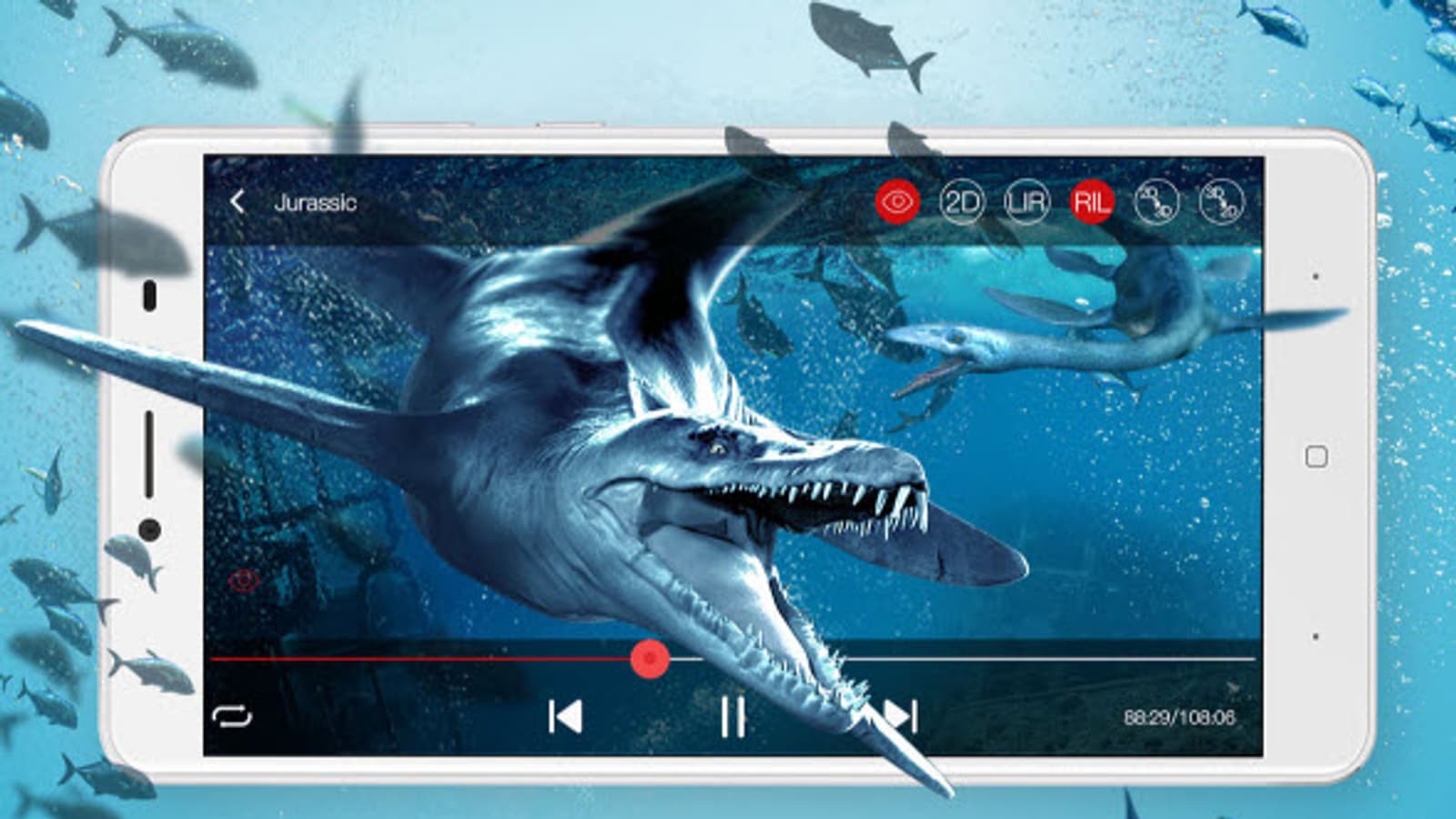Enable 2D to 3D conversion

pyautogui.click(x=1157, y=201)
